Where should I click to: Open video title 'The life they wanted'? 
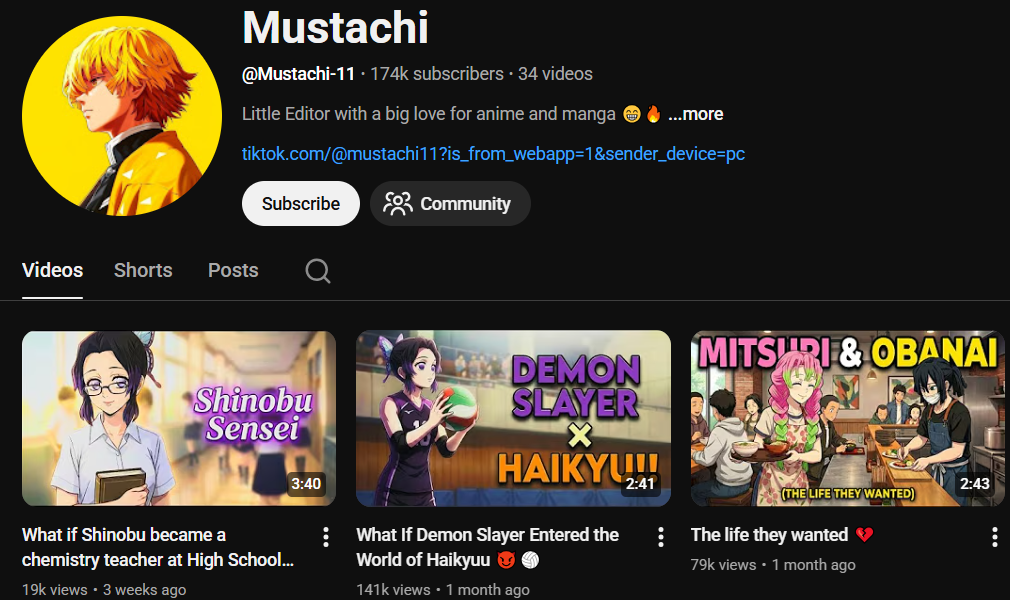click(x=769, y=535)
